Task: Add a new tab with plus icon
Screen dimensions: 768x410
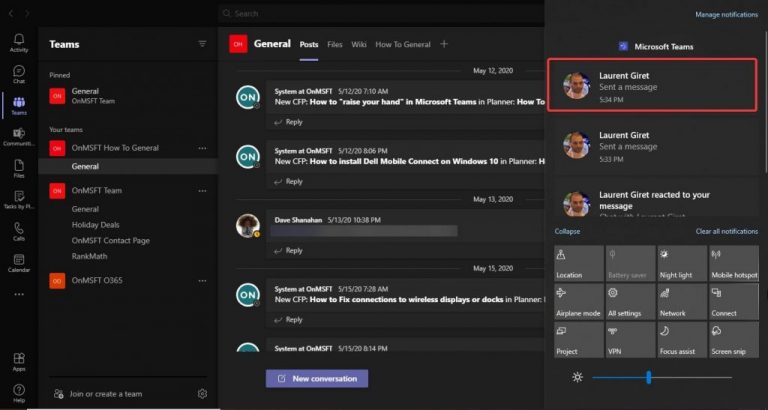Action: tap(444, 44)
